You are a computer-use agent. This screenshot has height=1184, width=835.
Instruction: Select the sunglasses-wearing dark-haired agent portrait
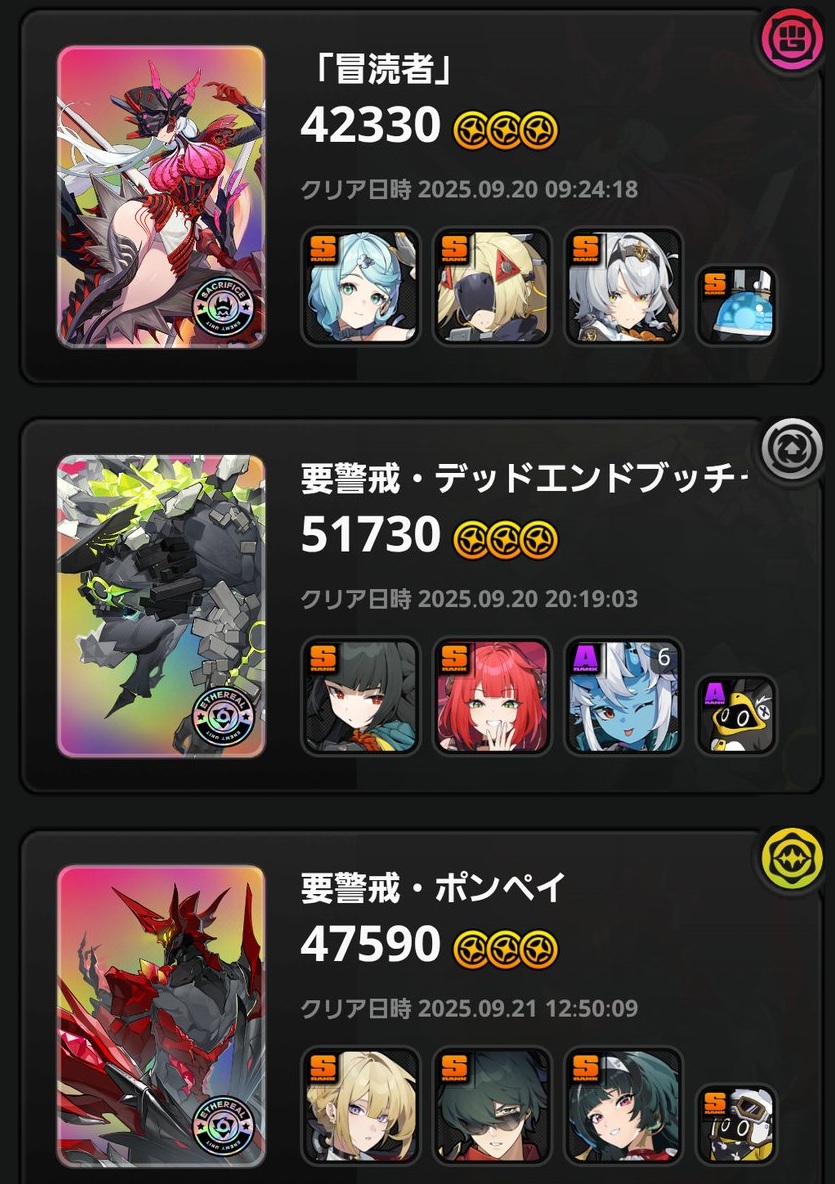tap(491, 1105)
